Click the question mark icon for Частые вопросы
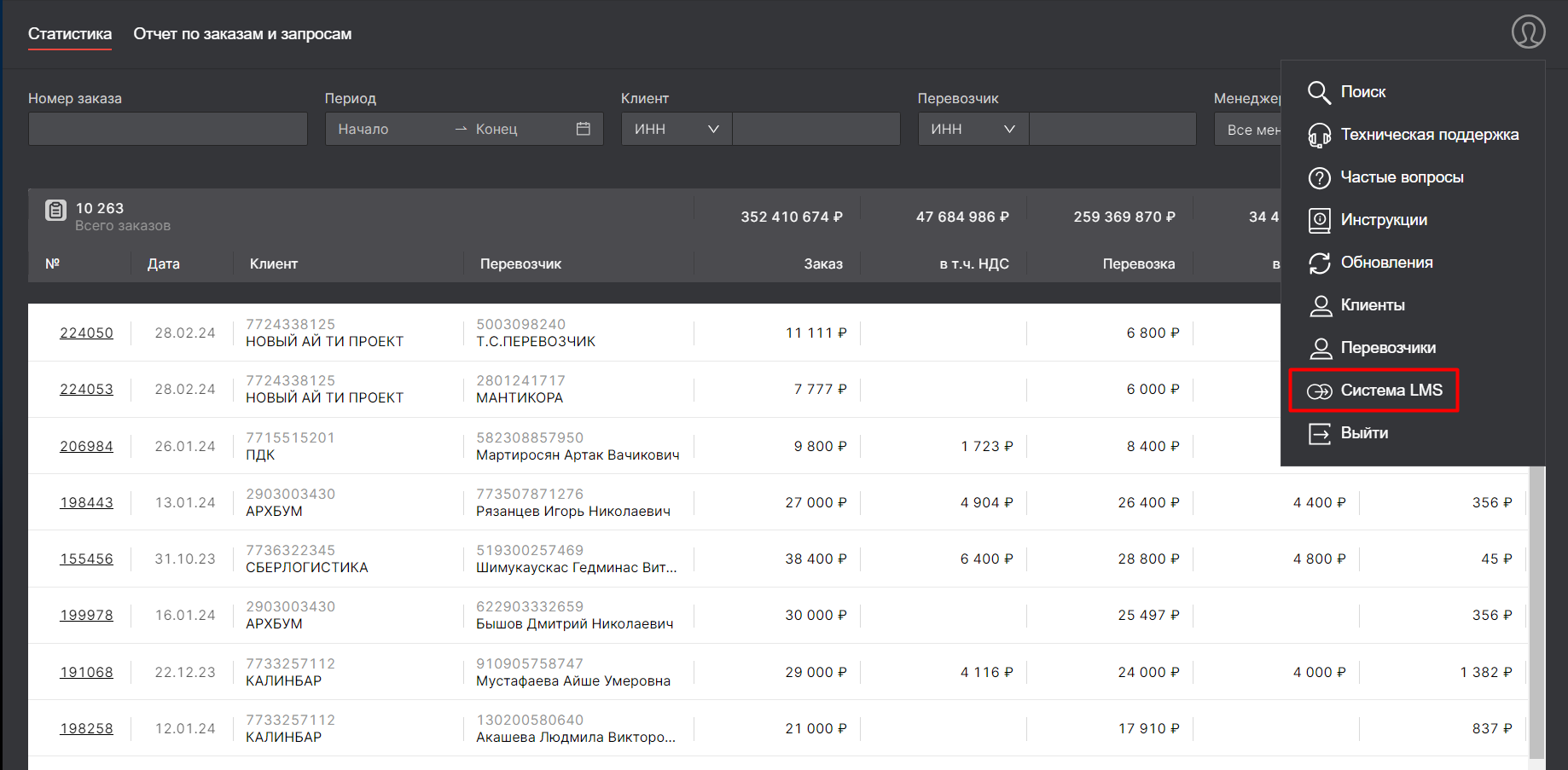Viewport: 1568px width, 770px height. pos(1319,177)
